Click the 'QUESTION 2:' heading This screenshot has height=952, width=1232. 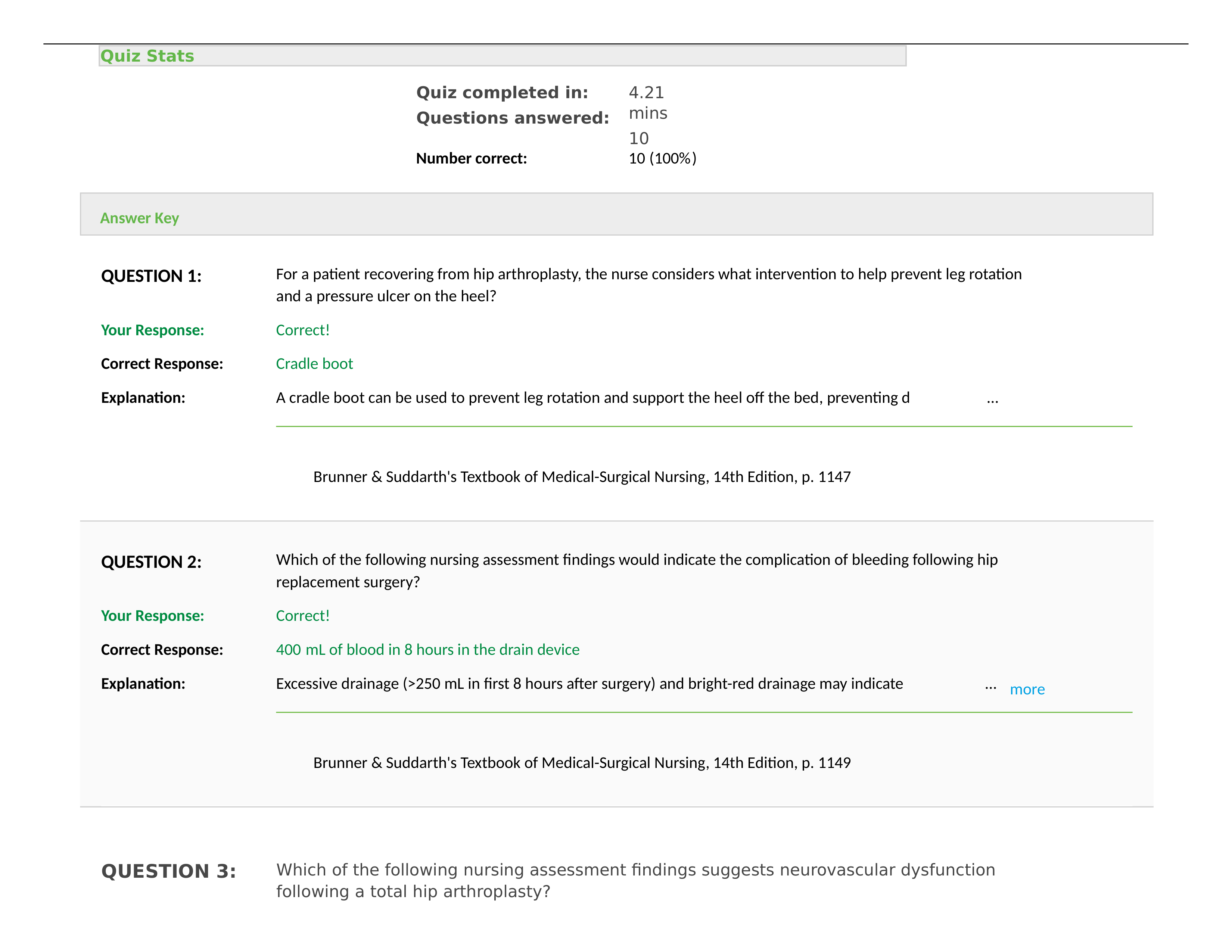click(151, 562)
